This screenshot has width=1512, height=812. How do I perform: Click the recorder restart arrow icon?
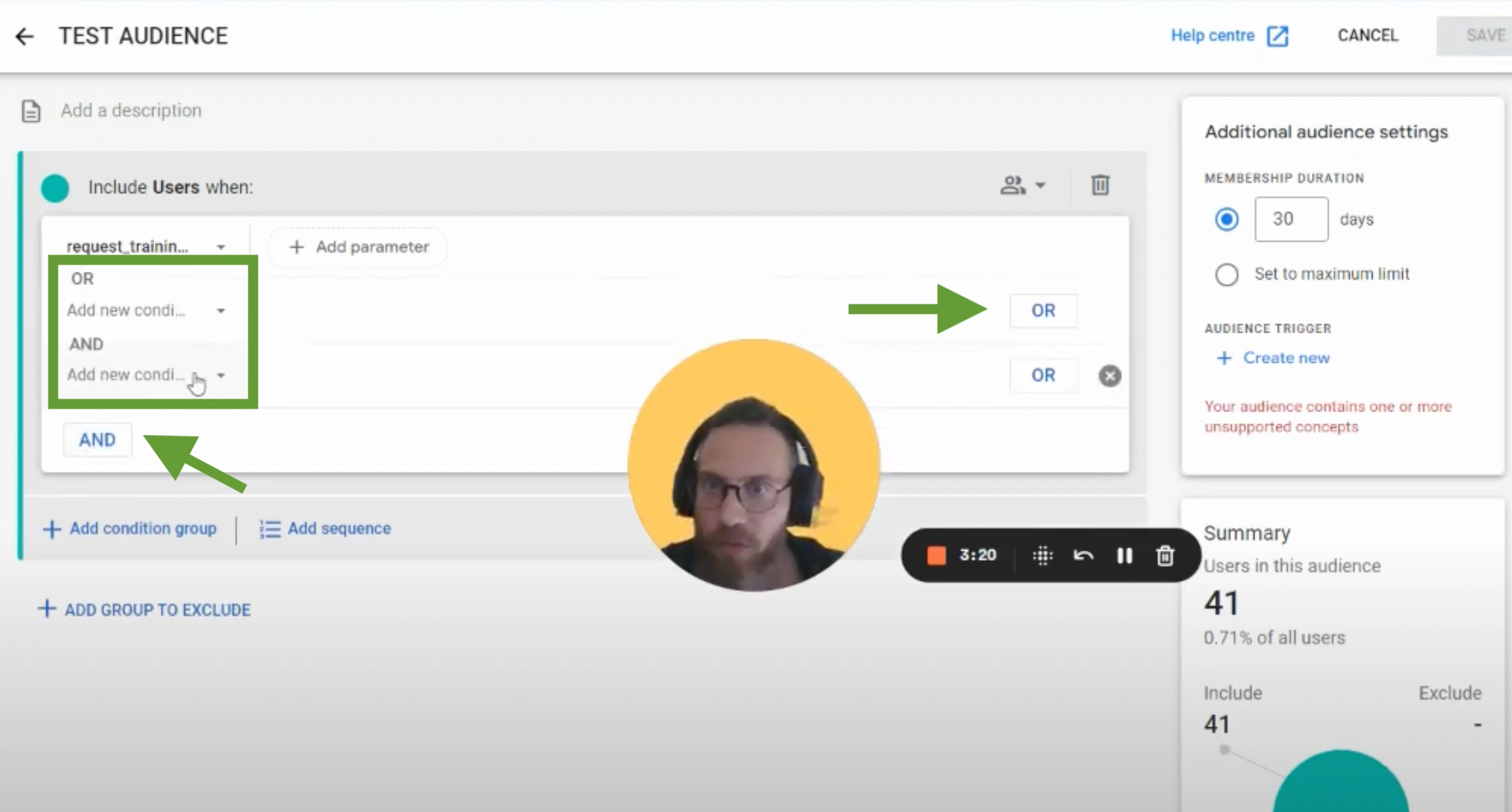click(1083, 556)
